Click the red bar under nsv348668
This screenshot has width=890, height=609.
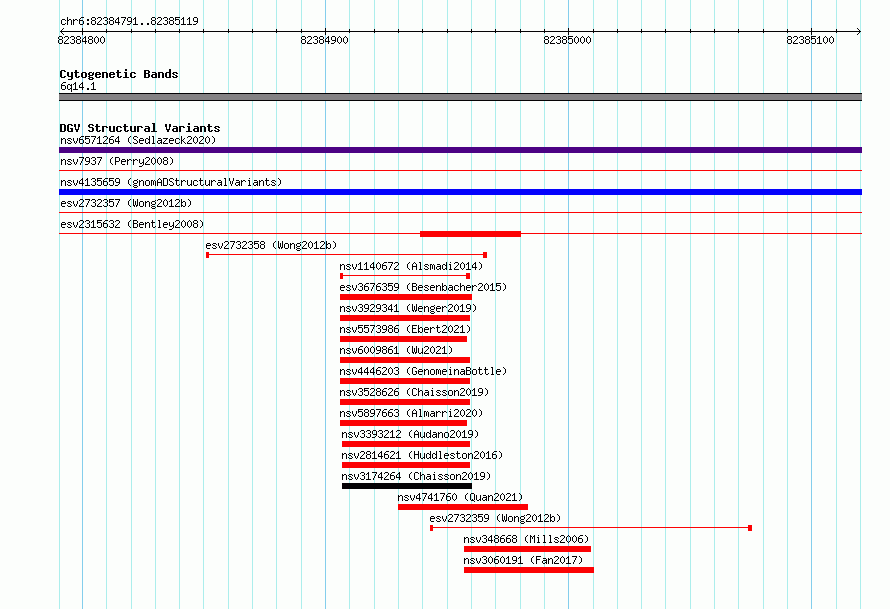click(x=527, y=549)
